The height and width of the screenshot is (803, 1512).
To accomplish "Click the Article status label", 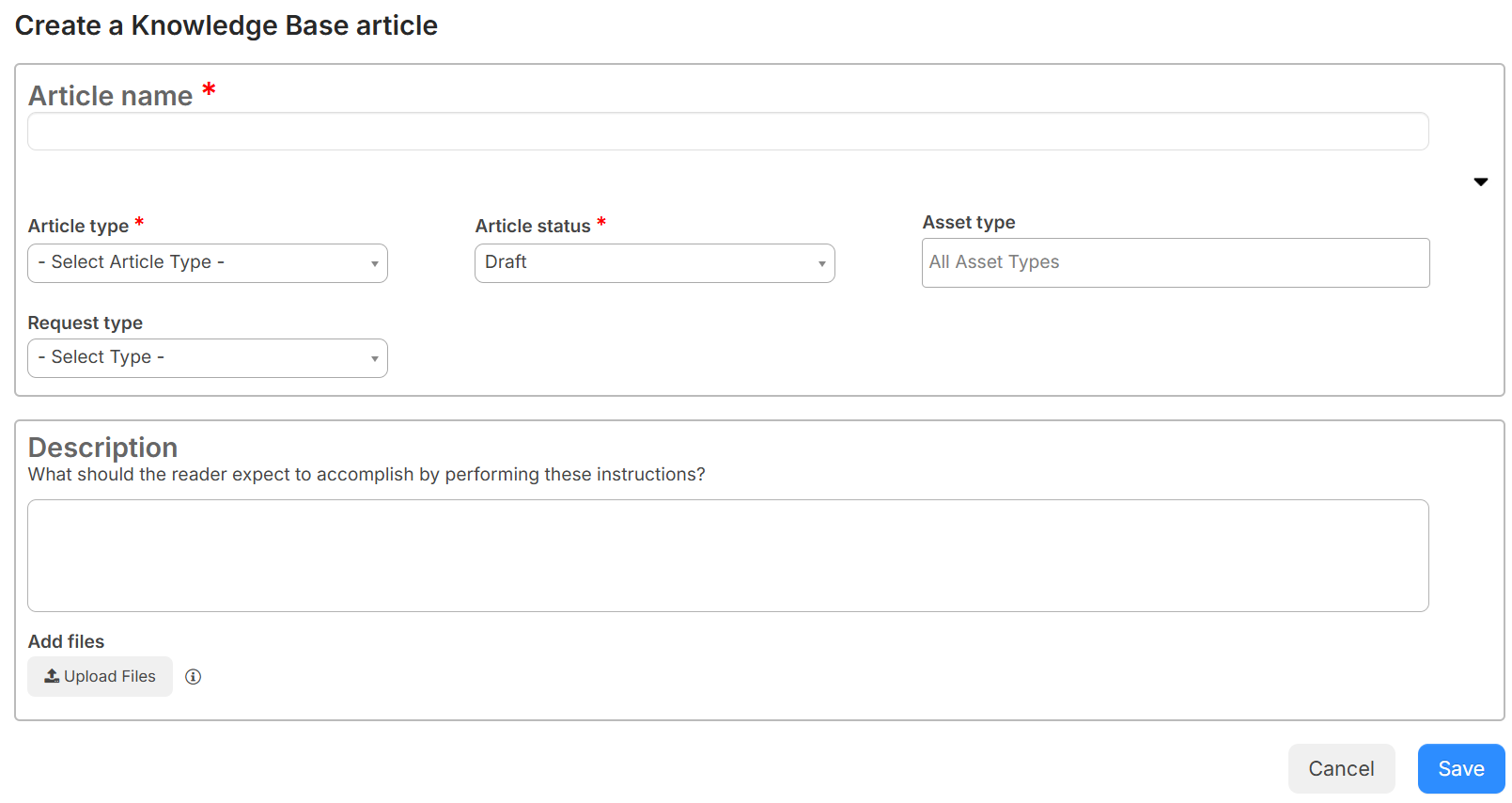I will coord(533,226).
